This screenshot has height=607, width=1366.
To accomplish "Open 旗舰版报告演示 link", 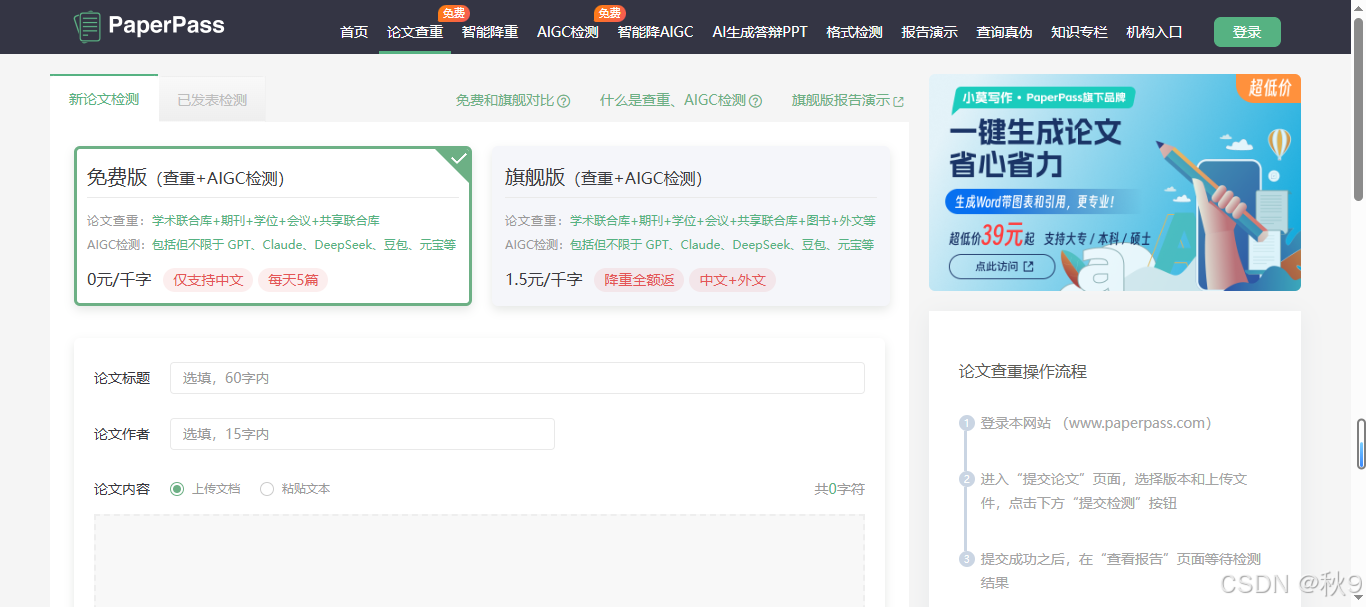I will coord(841,100).
